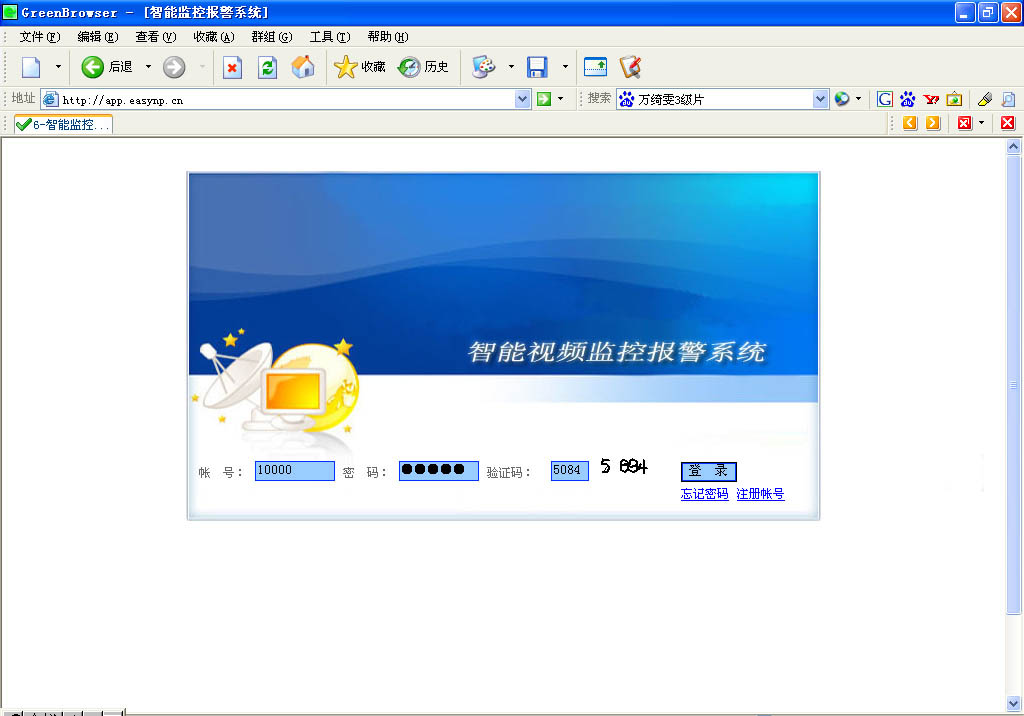Open the History panel icon
The width and height of the screenshot is (1024, 716).
[409, 67]
